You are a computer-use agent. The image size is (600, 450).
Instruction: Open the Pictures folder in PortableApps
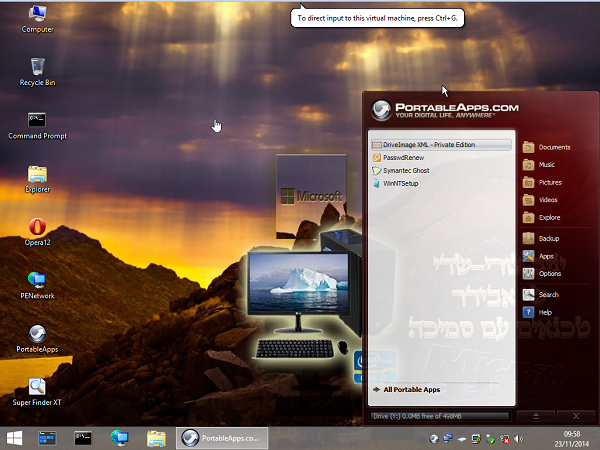pos(542,183)
